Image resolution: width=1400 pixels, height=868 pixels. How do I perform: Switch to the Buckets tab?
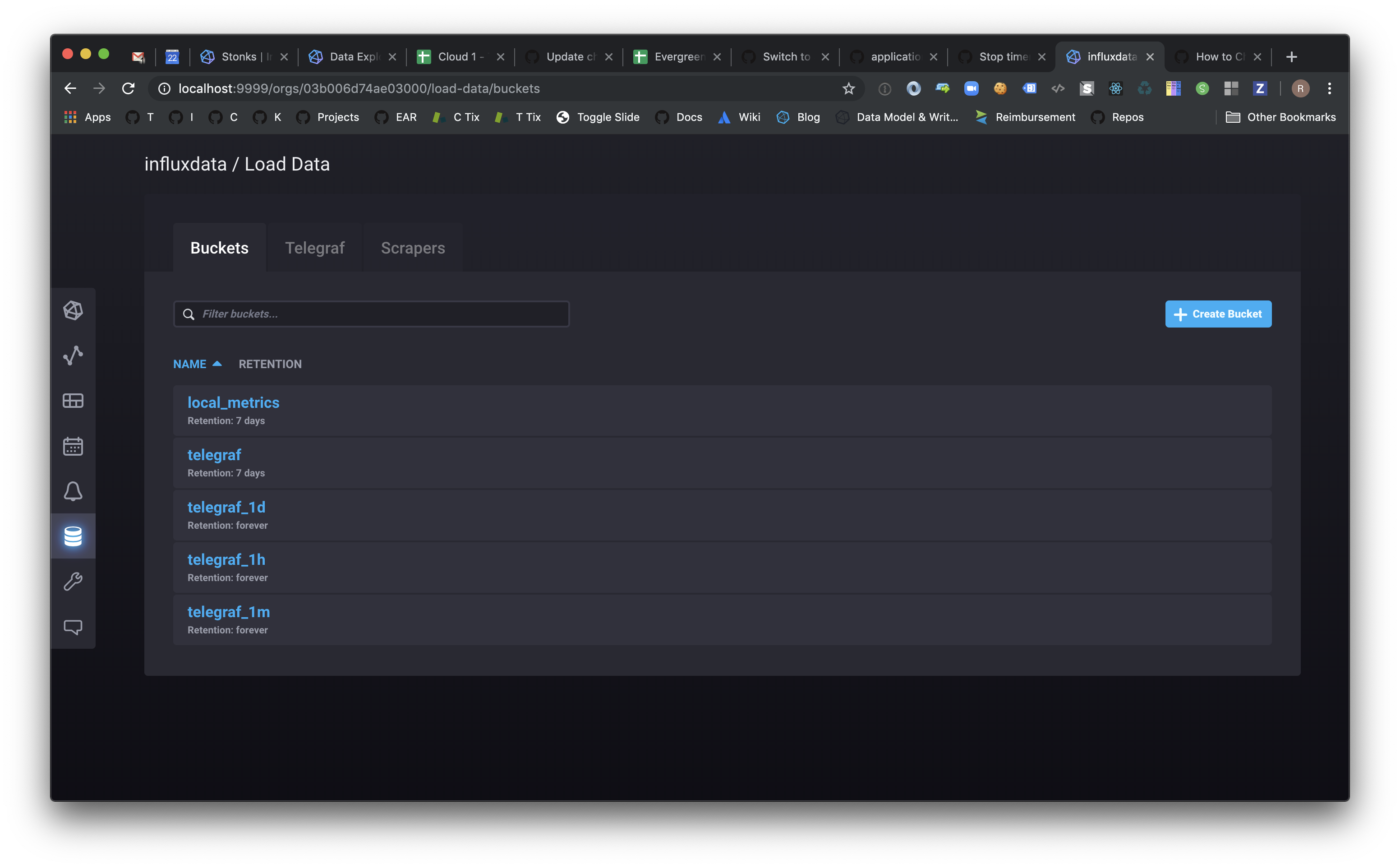tap(219, 248)
